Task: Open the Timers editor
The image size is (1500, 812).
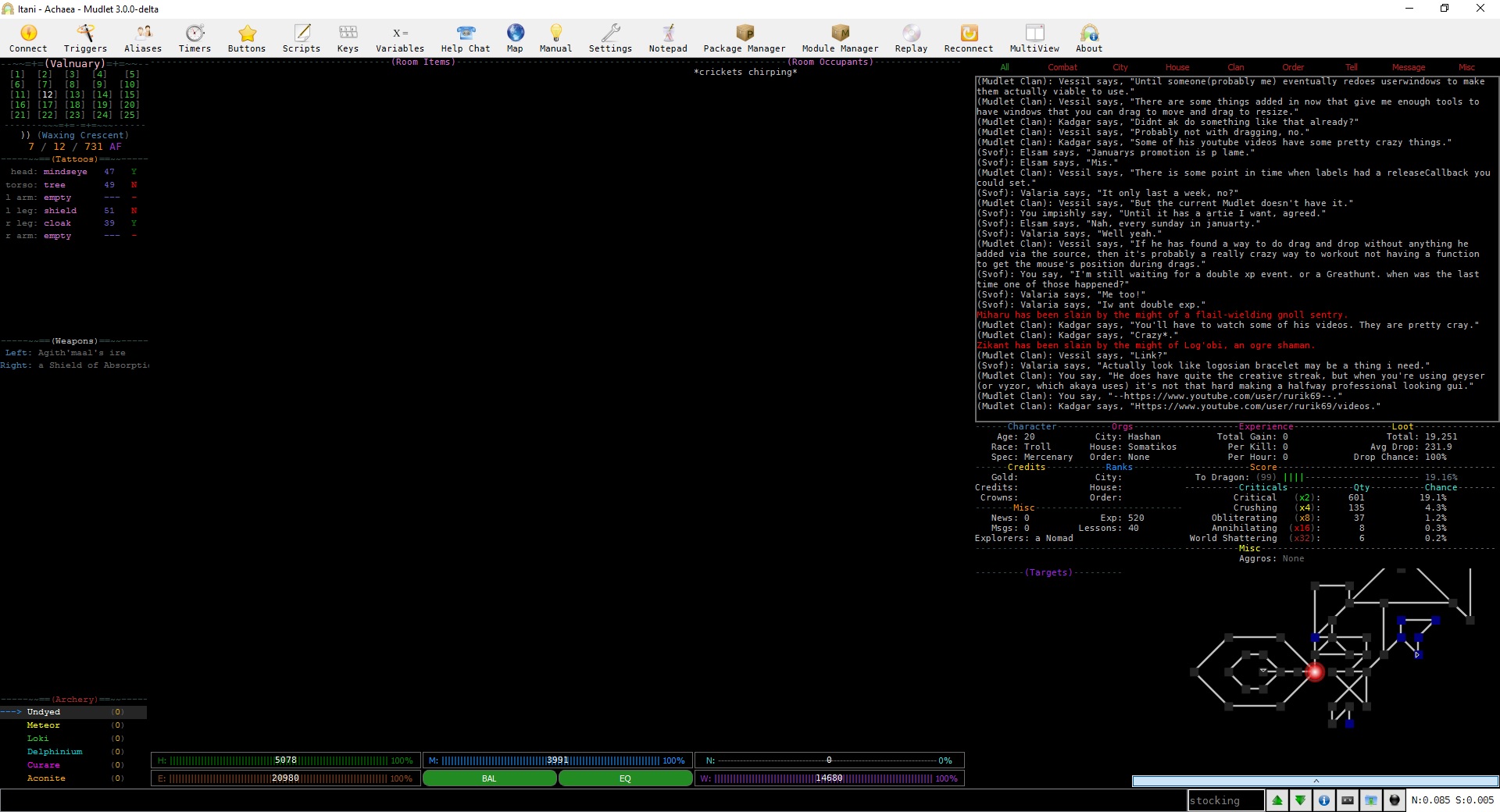Action: pyautogui.click(x=195, y=38)
